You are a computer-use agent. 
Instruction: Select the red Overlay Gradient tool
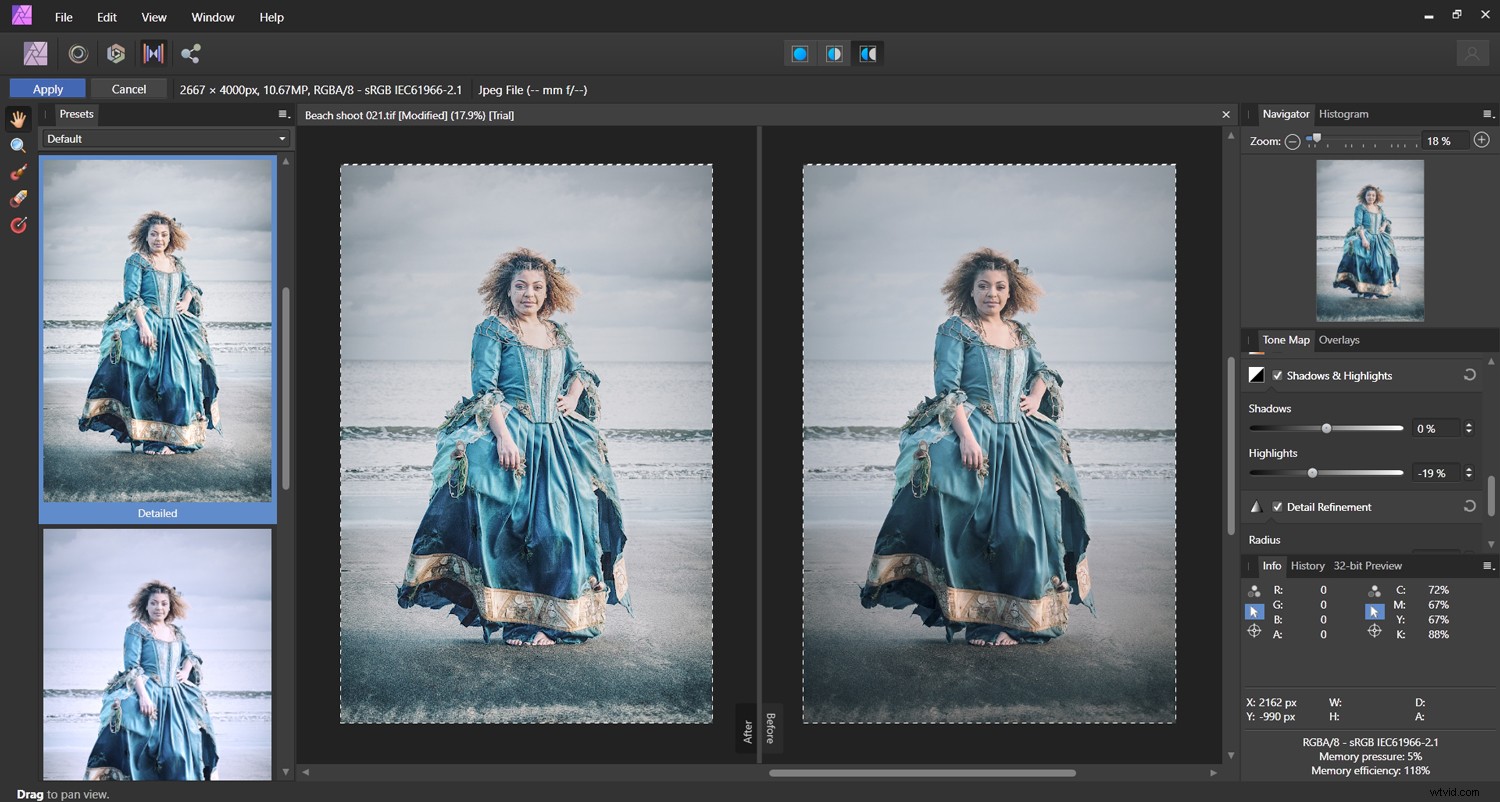coord(17,225)
